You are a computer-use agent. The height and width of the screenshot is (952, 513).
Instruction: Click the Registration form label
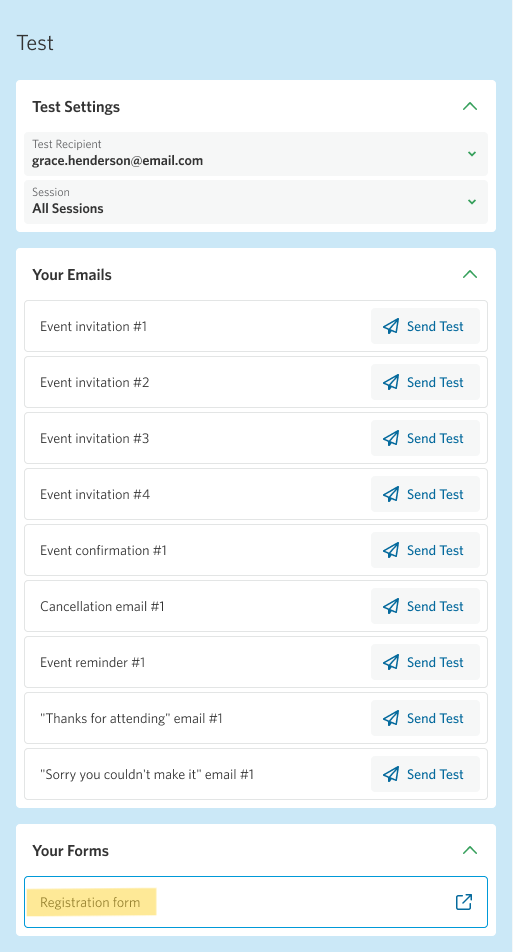point(90,902)
